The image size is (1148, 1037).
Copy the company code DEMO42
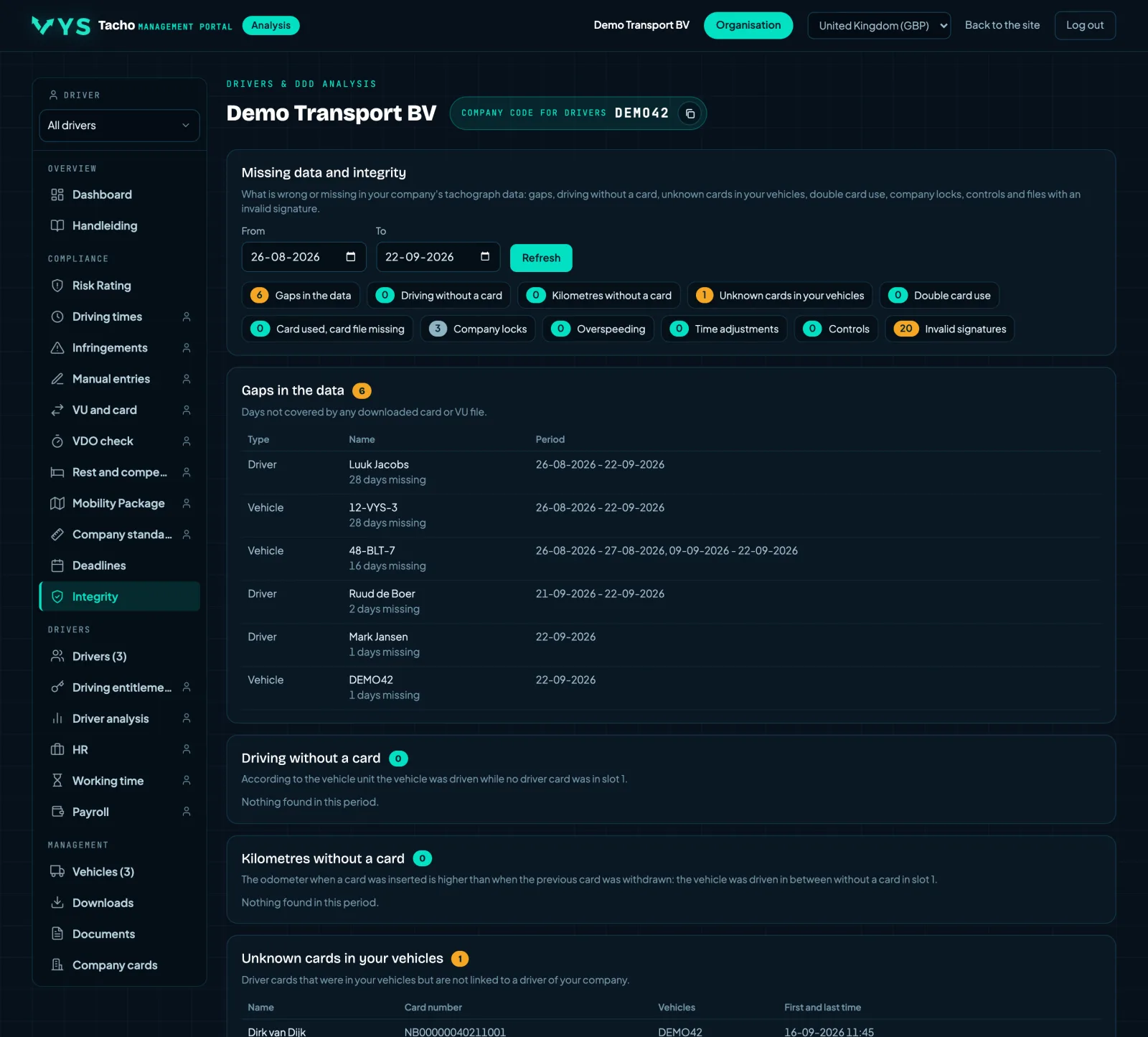690,113
